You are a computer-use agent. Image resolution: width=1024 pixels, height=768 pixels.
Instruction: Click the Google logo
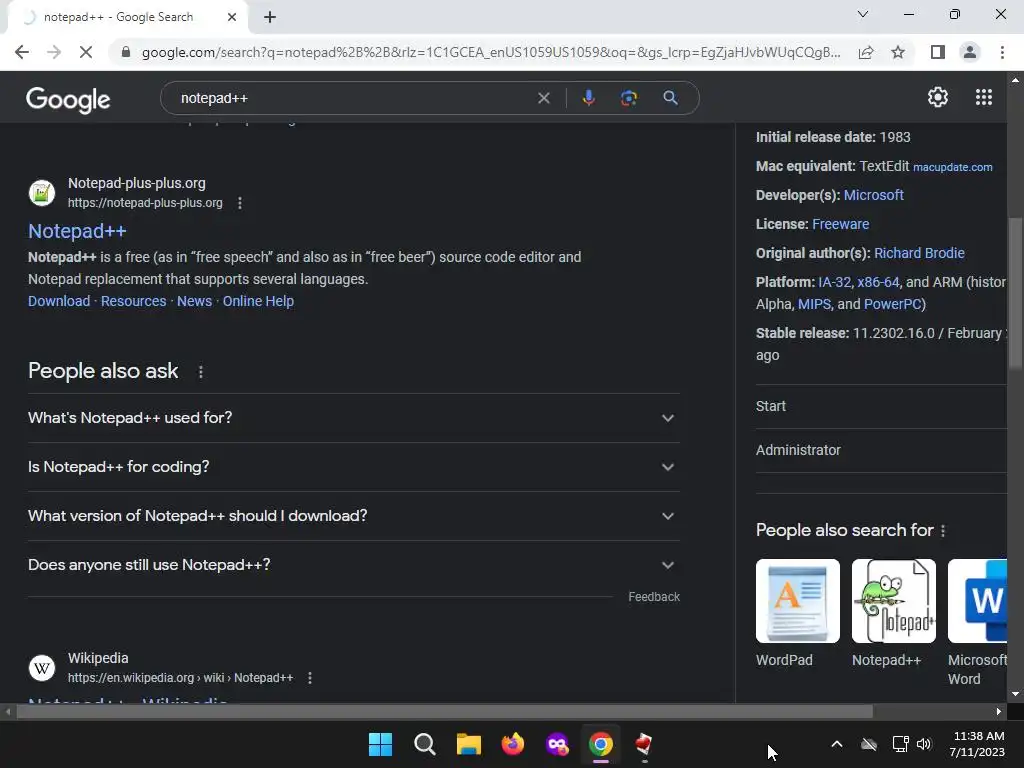[x=68, y=99]
